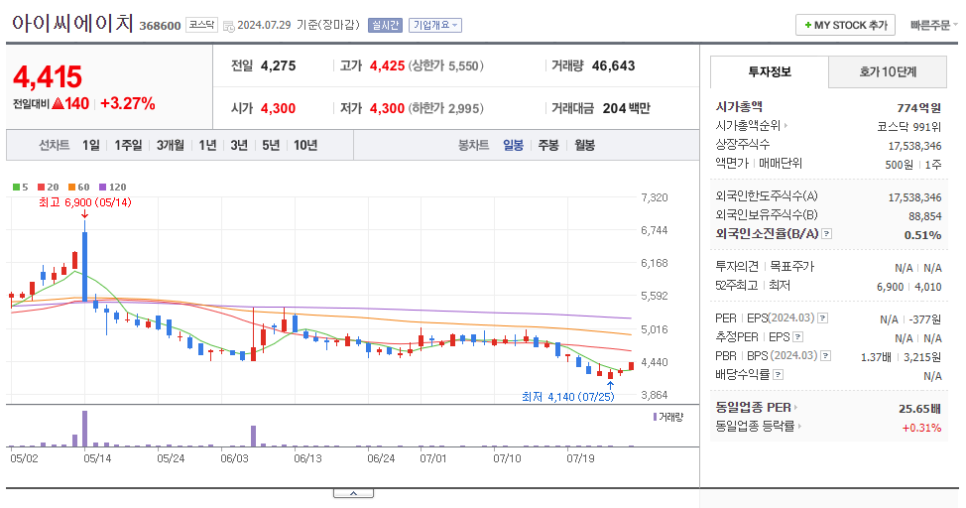Image resolution: width=966 pixels, height=508 pixels.
Task: Toggle the 실시간 real-time badge
Action: point(385,25)
